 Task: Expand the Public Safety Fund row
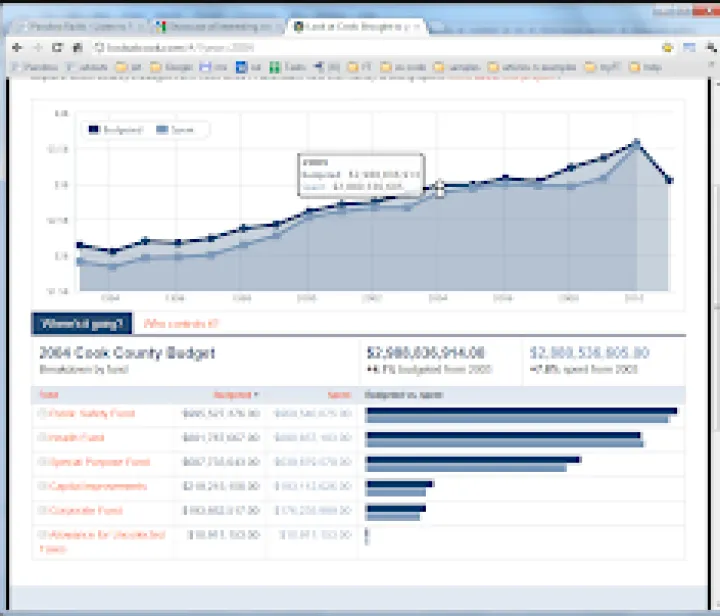click(42, 413)
